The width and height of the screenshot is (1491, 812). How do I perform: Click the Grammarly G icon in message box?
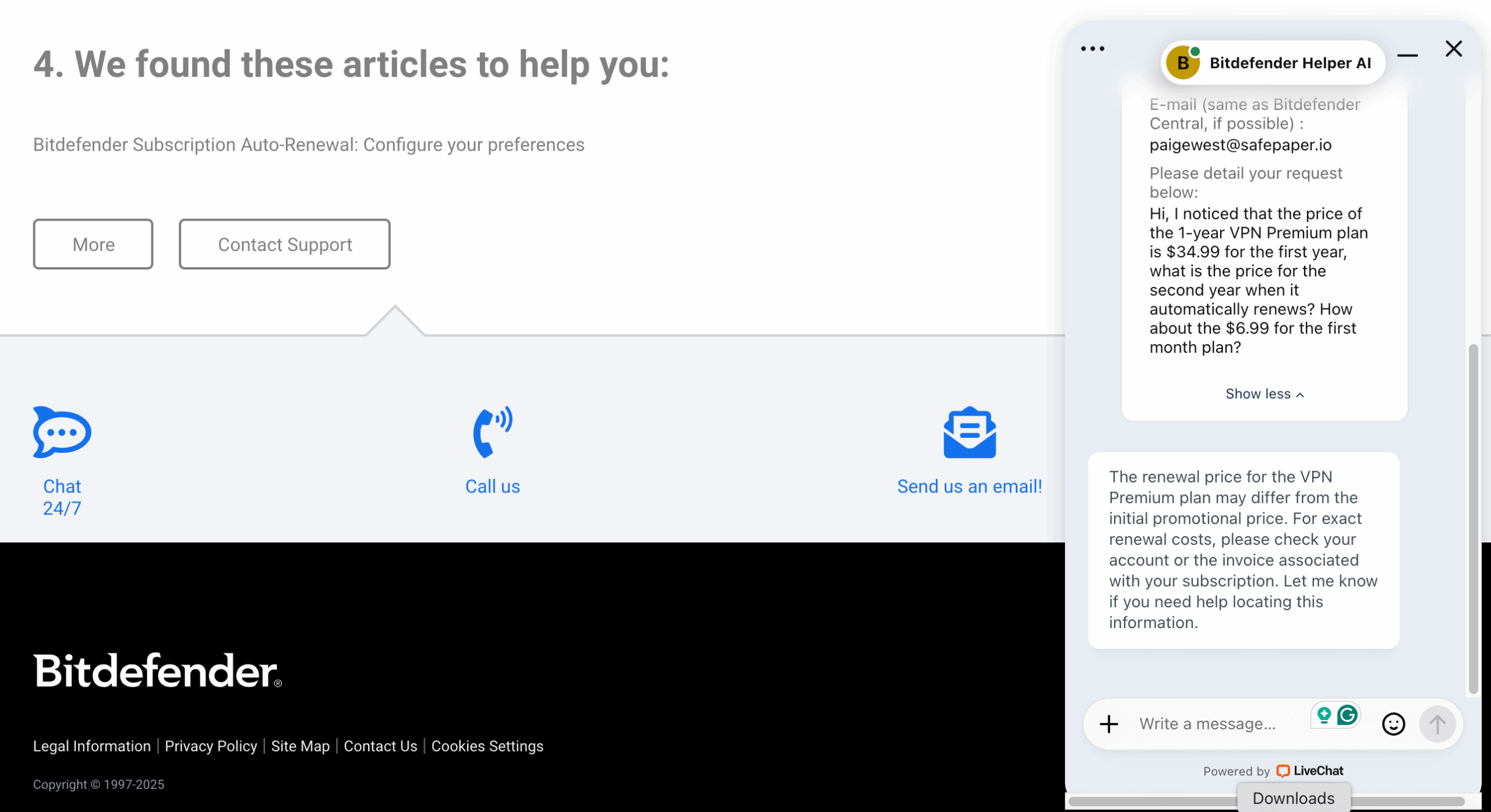coord(1348,715)
